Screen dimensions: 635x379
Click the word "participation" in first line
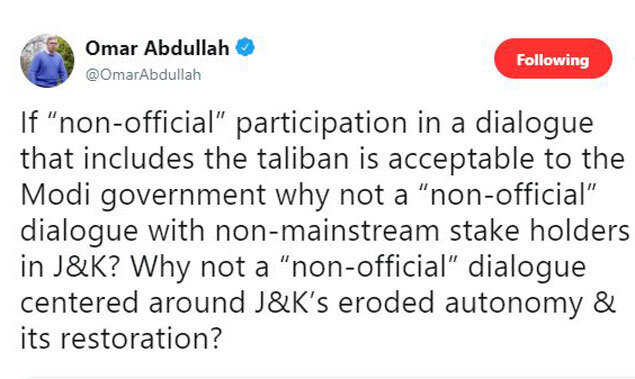(x=321, y=124)
